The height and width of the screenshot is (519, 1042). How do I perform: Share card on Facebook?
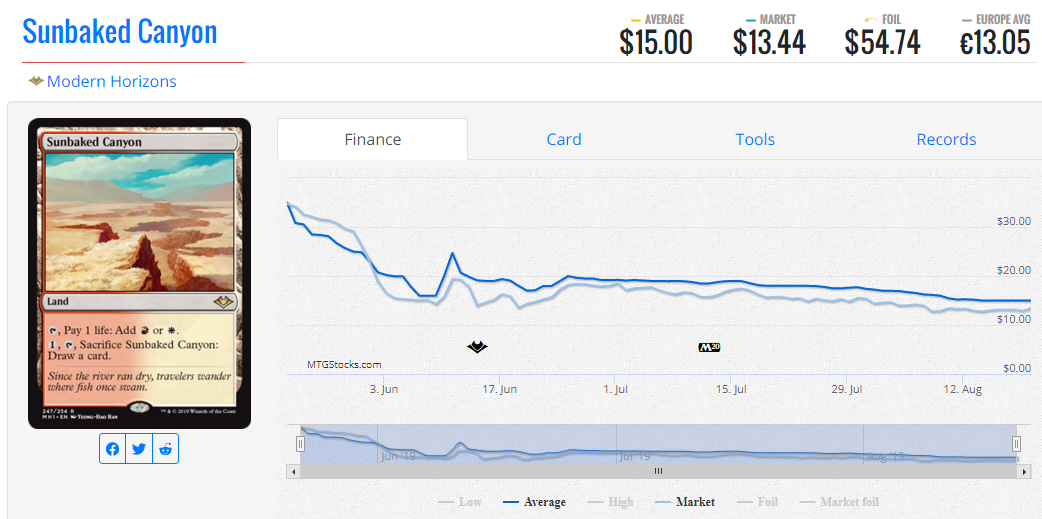point(113,449)
